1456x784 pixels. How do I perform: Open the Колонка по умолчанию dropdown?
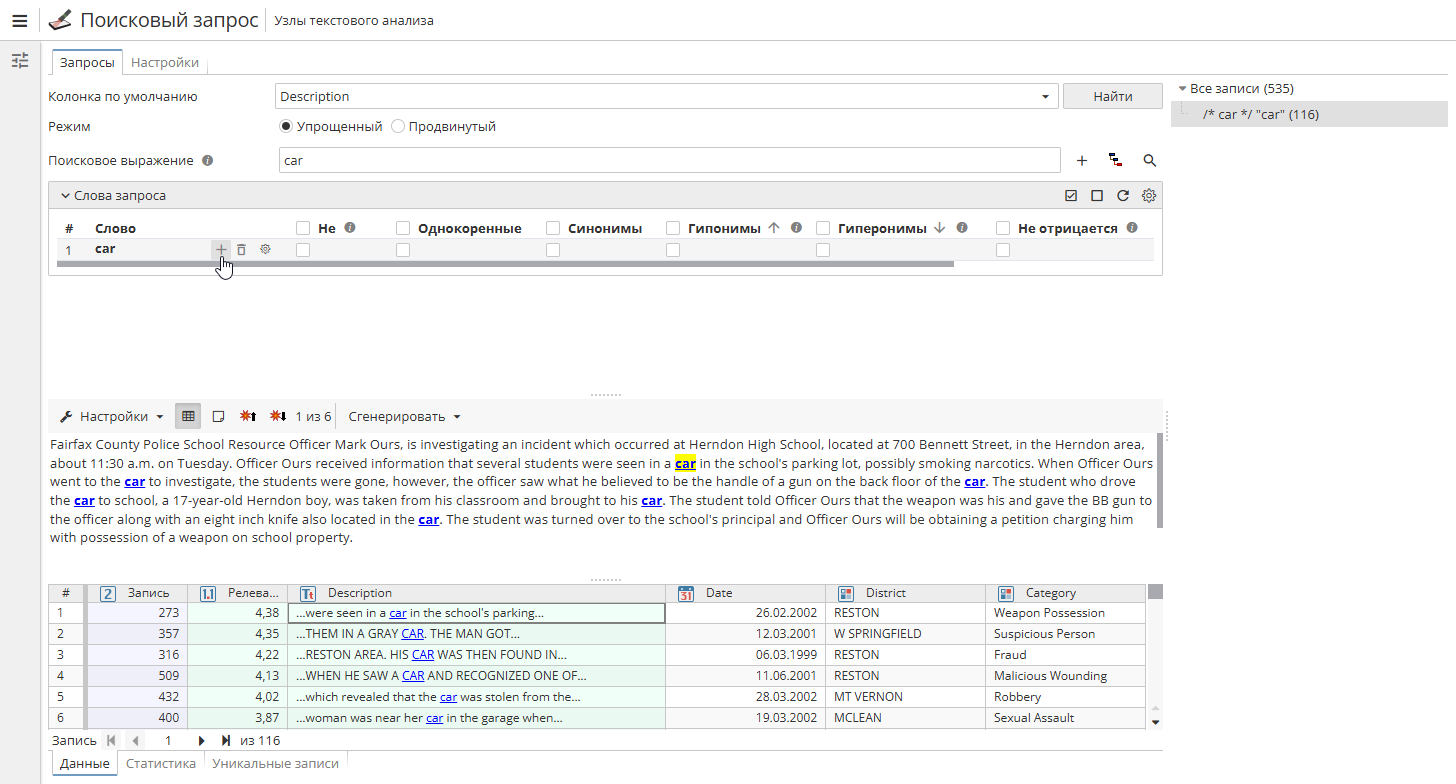1045,97
